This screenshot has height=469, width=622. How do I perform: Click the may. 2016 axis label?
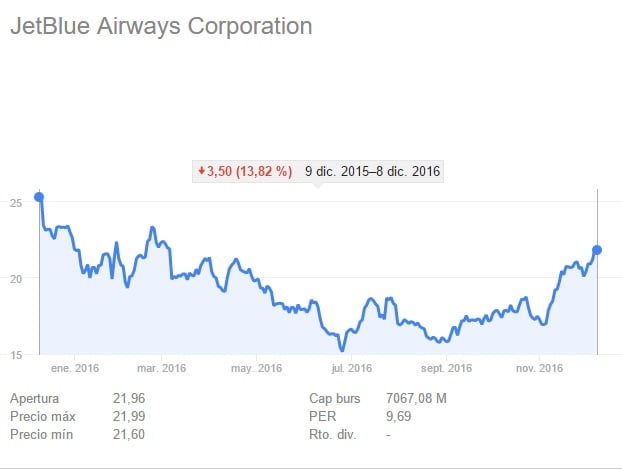coord(256,369)
